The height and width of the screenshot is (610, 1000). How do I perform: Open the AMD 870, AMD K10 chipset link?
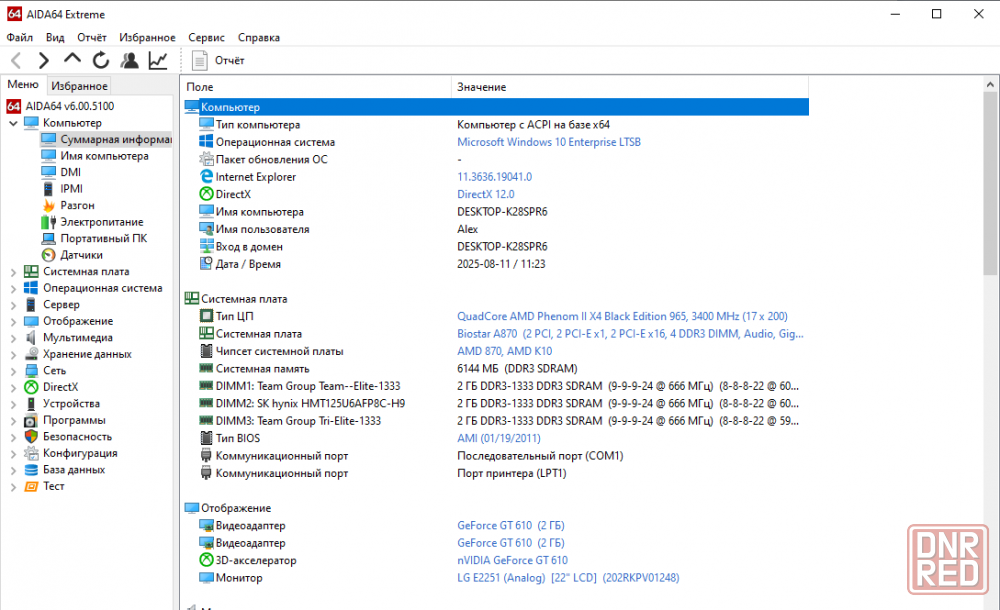tap(504, 352)
